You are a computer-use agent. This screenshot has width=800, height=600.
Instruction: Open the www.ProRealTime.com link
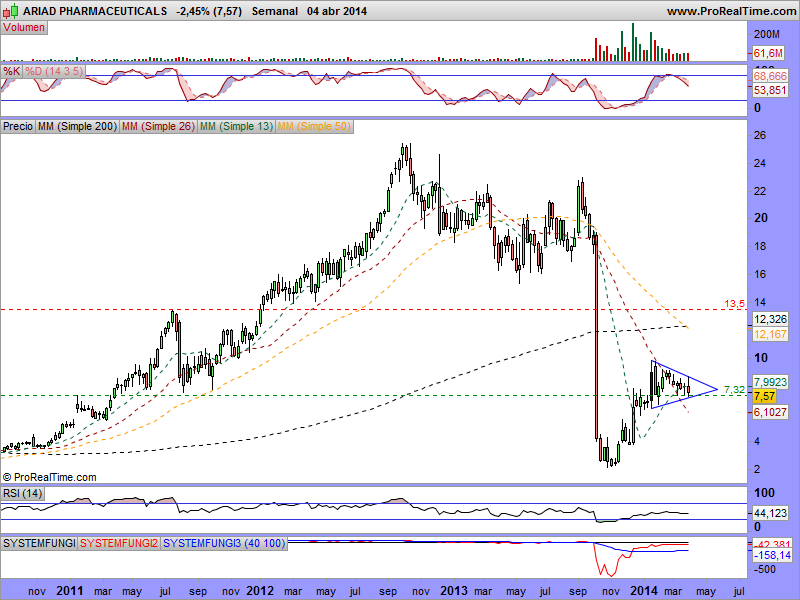pyautogui.click(x=732, y=11)
